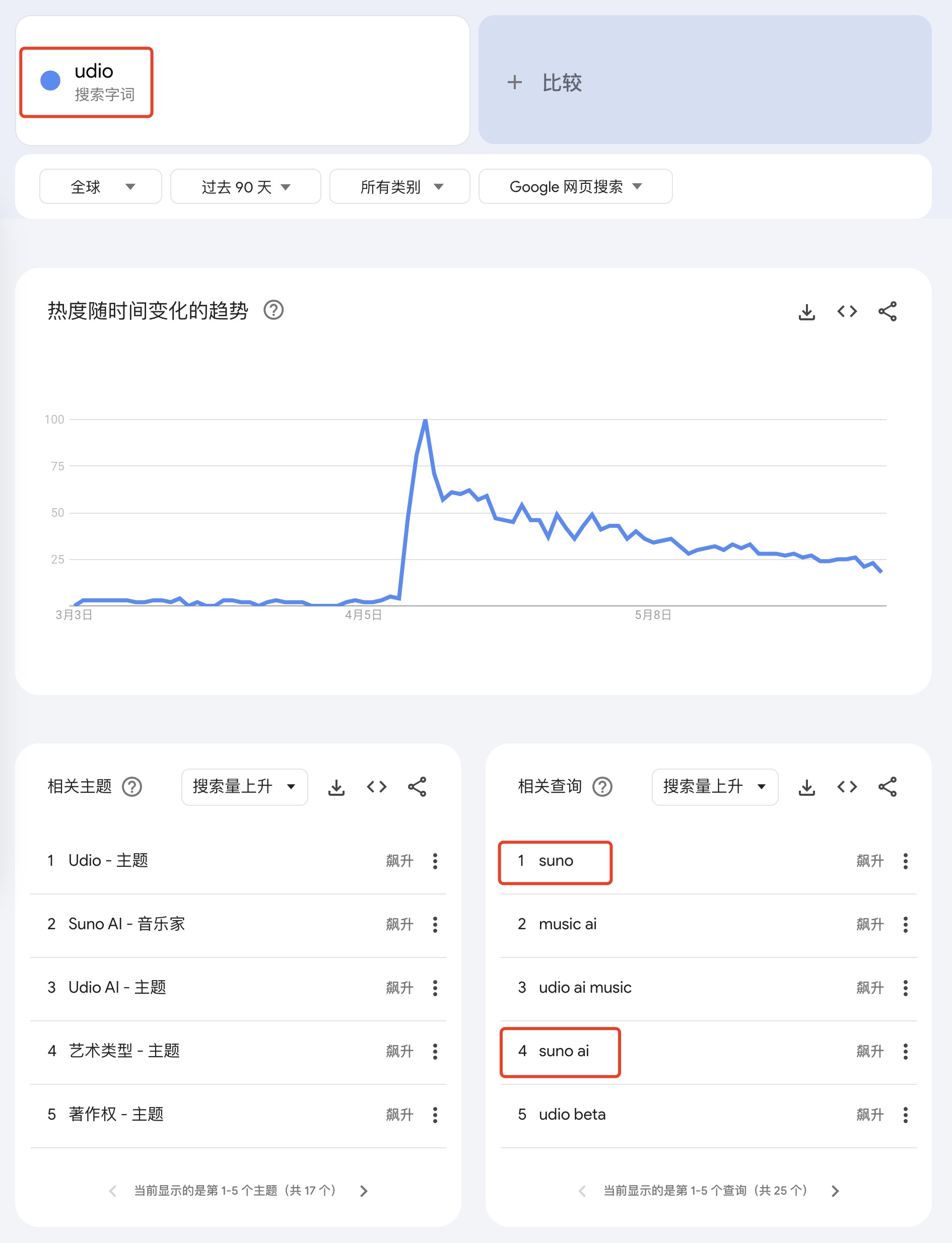Viewport: 952px width, 1243px height.
Task: Open more options for suno query
Action: click(x=906, y=861)
